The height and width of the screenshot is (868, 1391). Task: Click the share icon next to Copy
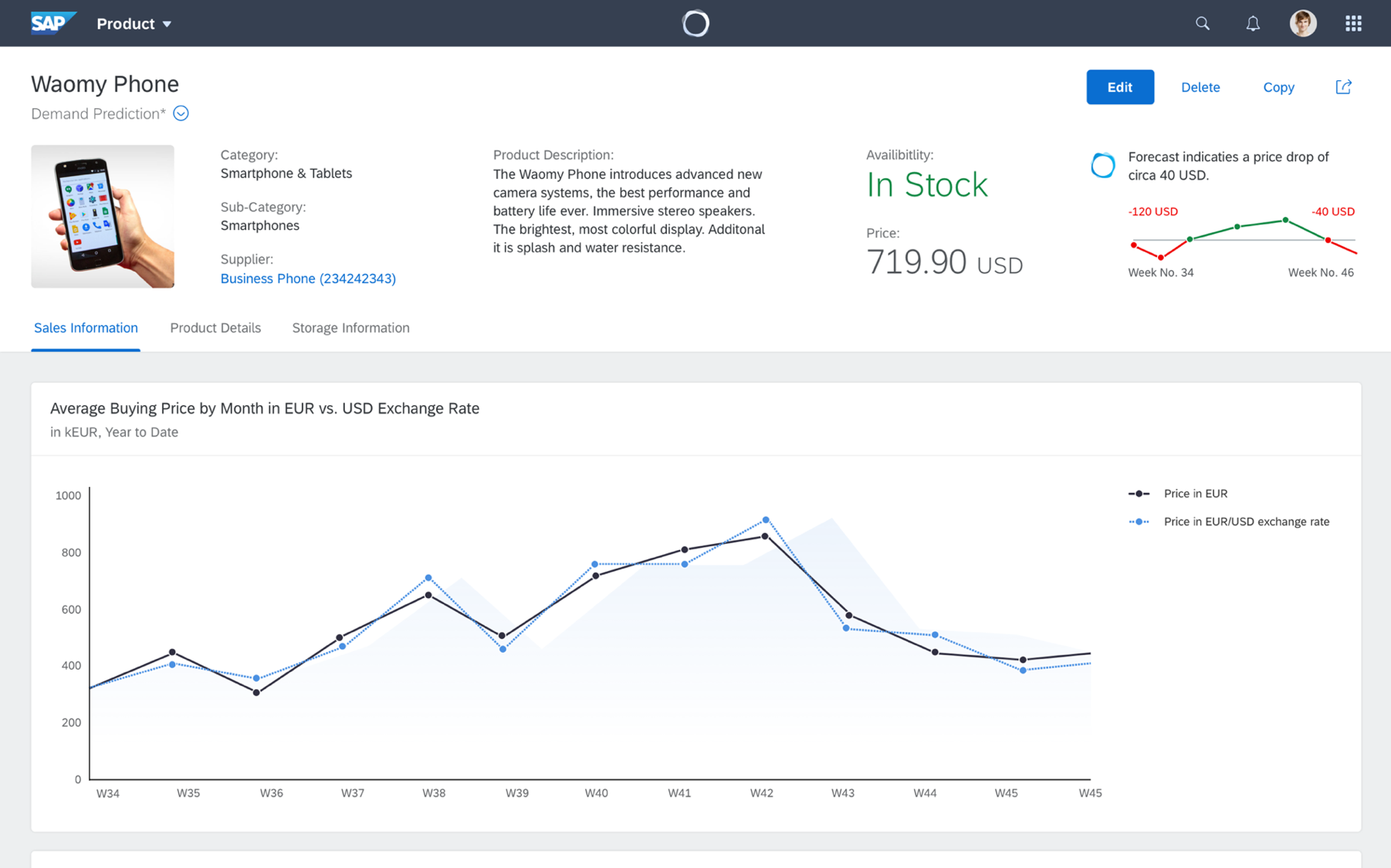(1343, 87)
